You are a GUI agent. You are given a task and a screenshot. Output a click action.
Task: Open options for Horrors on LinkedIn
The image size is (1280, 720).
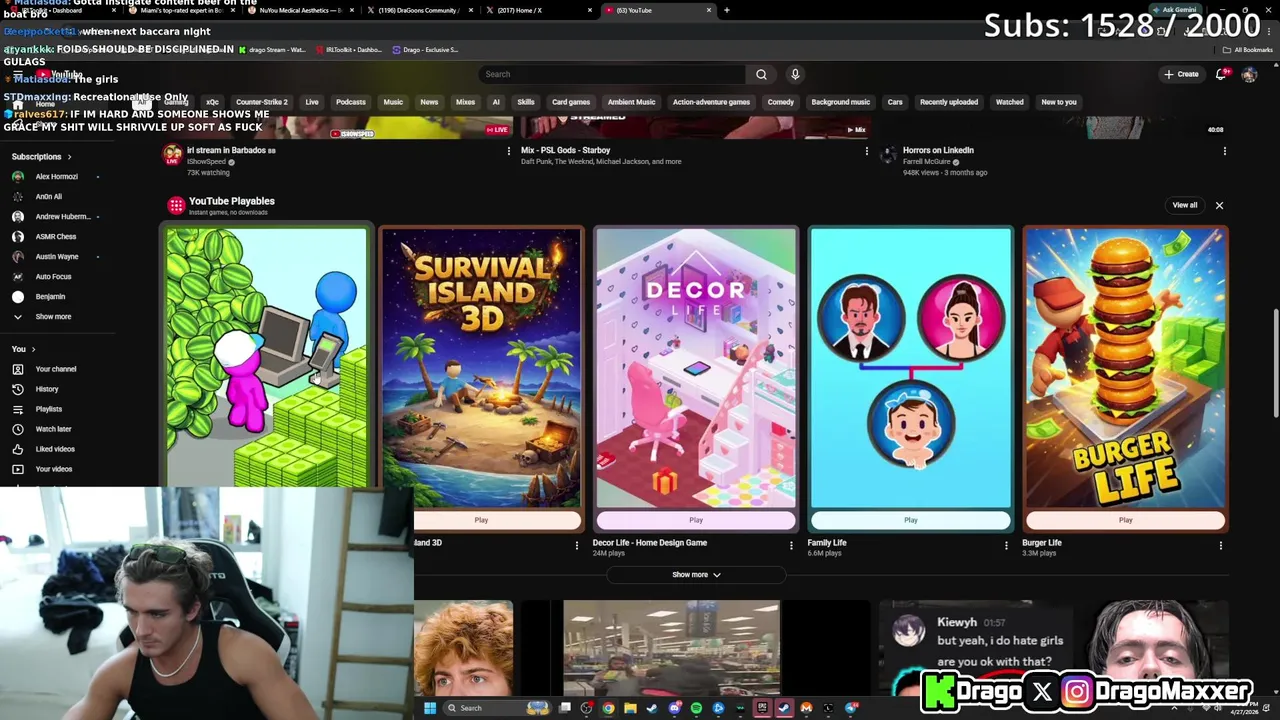click(1225, 151)
